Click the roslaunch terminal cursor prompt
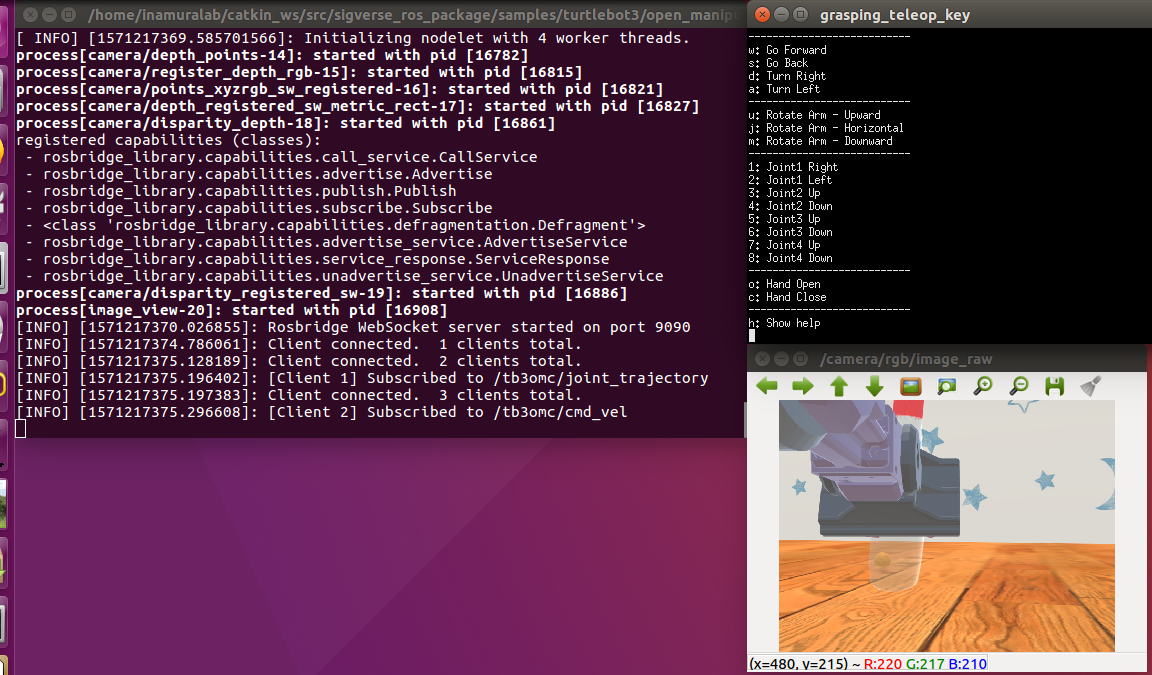The image size is (1152, 675). click(22, 429)
